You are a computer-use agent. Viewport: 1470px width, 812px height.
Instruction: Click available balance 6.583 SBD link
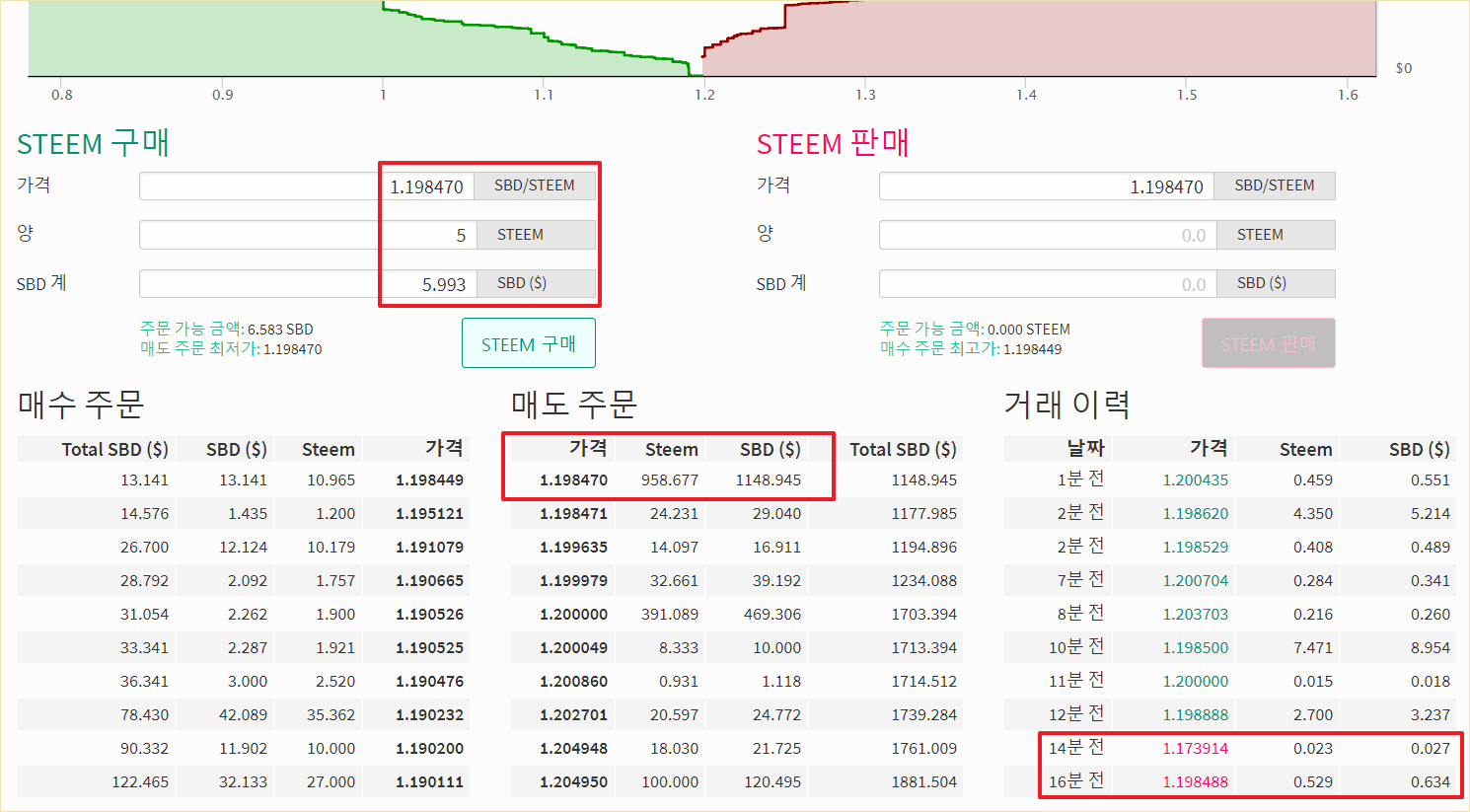tap(227, 329)
